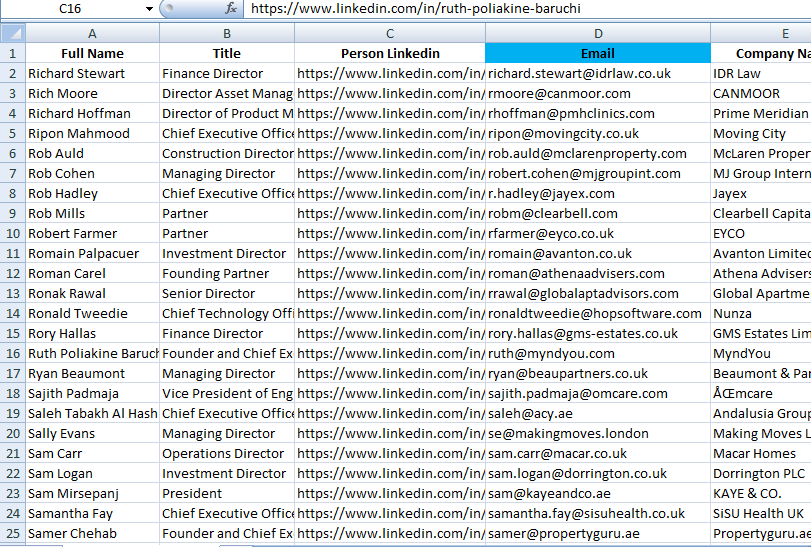
Task: Select row 1 header
Action: (x=13, y=54)
